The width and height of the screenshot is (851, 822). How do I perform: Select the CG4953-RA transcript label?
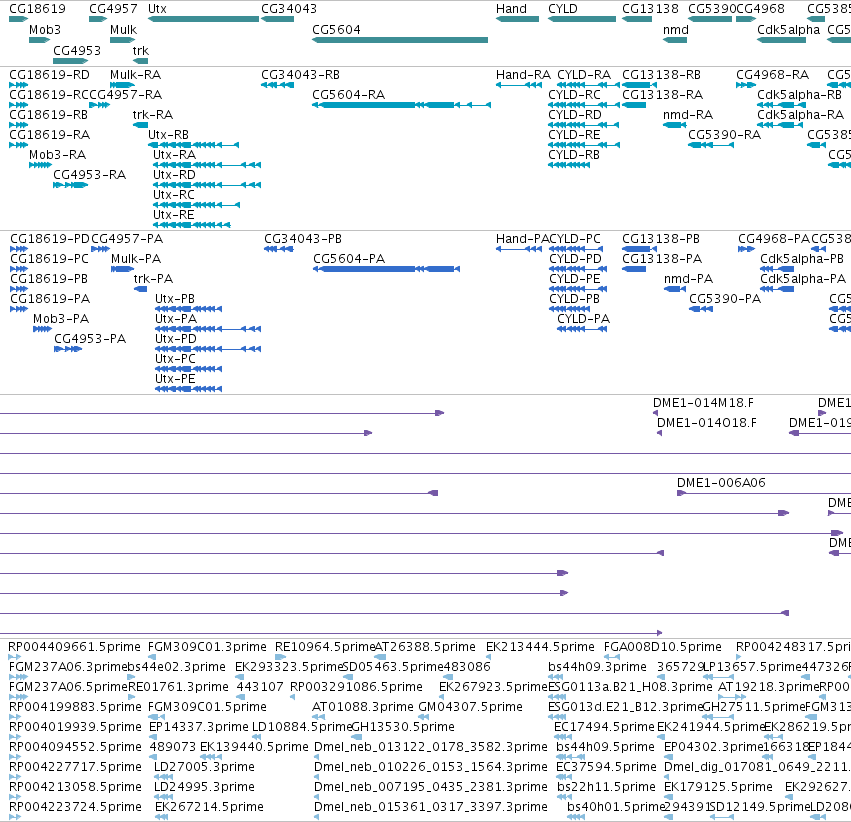pyautogui.click(x=90, y=175)
